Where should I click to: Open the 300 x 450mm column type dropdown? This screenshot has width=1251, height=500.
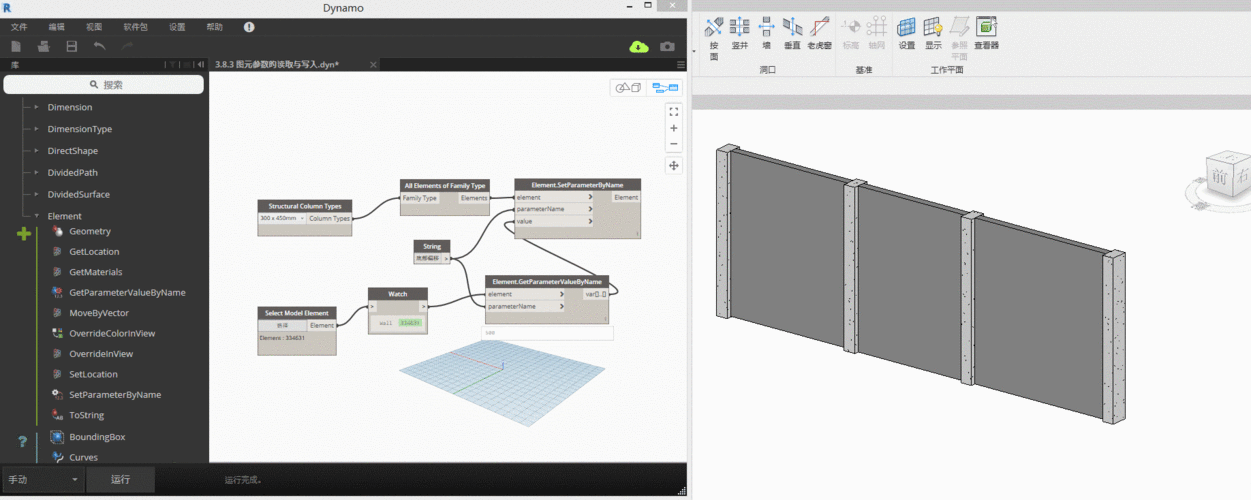coord(281,218)
